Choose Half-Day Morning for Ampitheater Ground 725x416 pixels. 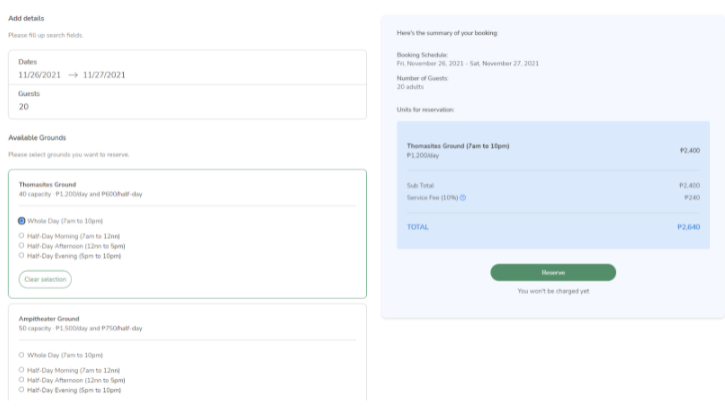click(x=22, y=370)
